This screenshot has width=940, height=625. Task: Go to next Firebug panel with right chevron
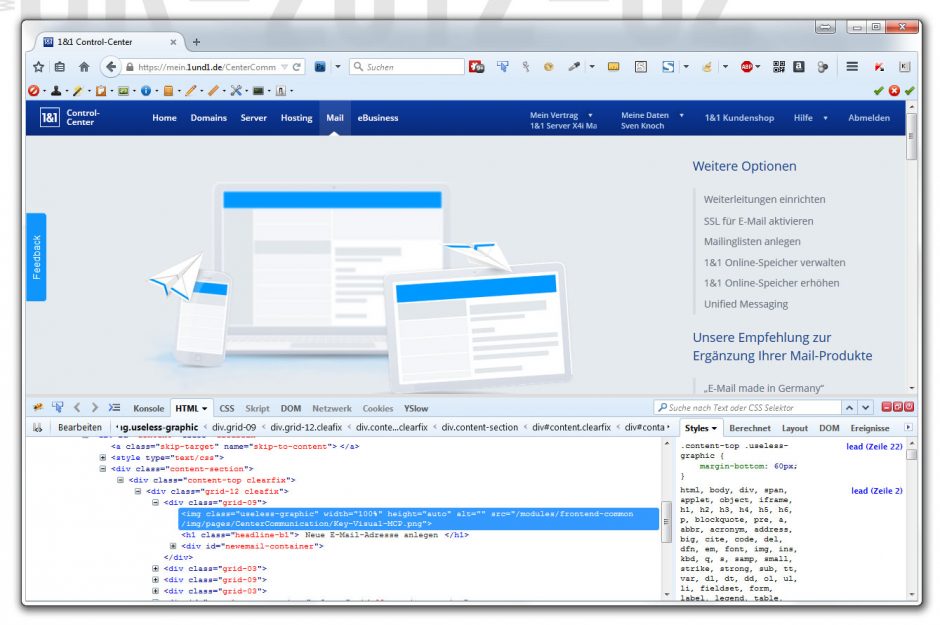pyautogui.click(x=95, y=407)
